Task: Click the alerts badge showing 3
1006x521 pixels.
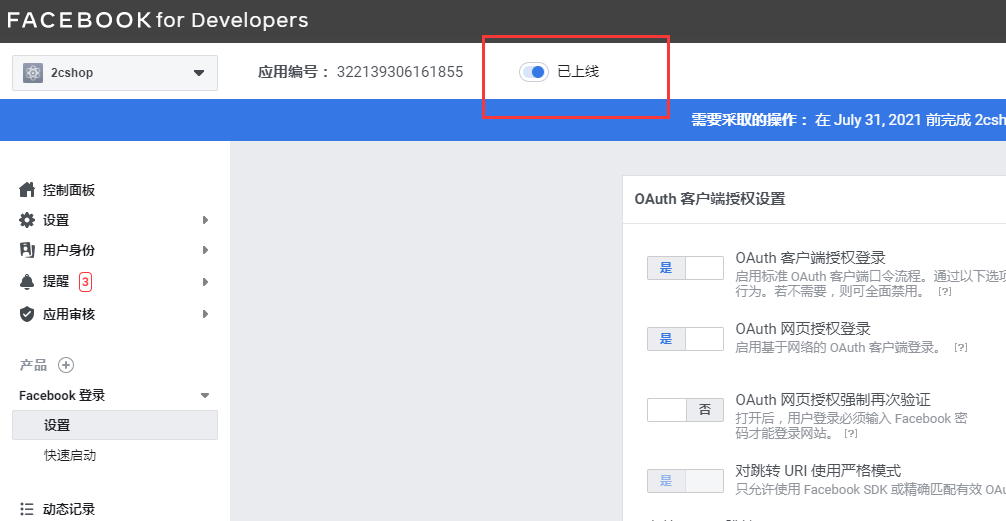Action: (x=85, y=282)
